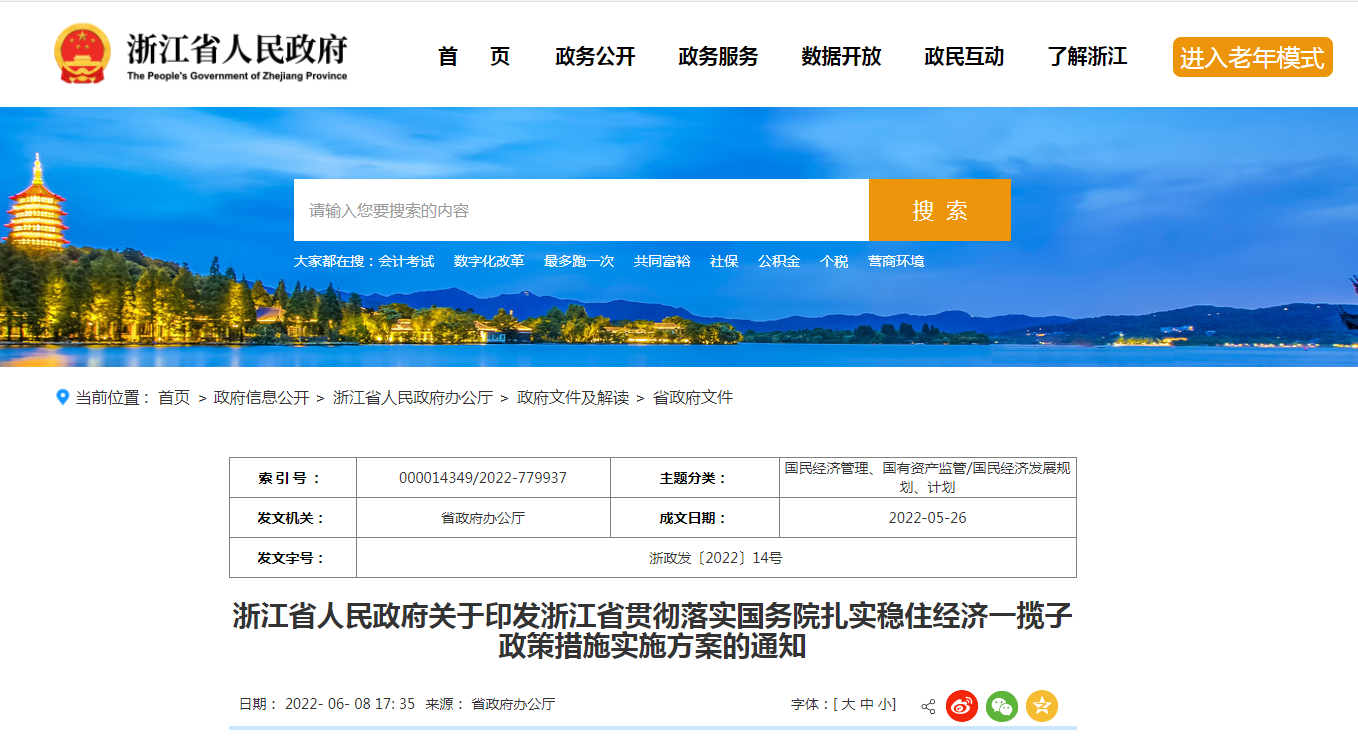Share the article via WeChat icon
Viewport: 1358px width, 747px height.
[1002, 706]
